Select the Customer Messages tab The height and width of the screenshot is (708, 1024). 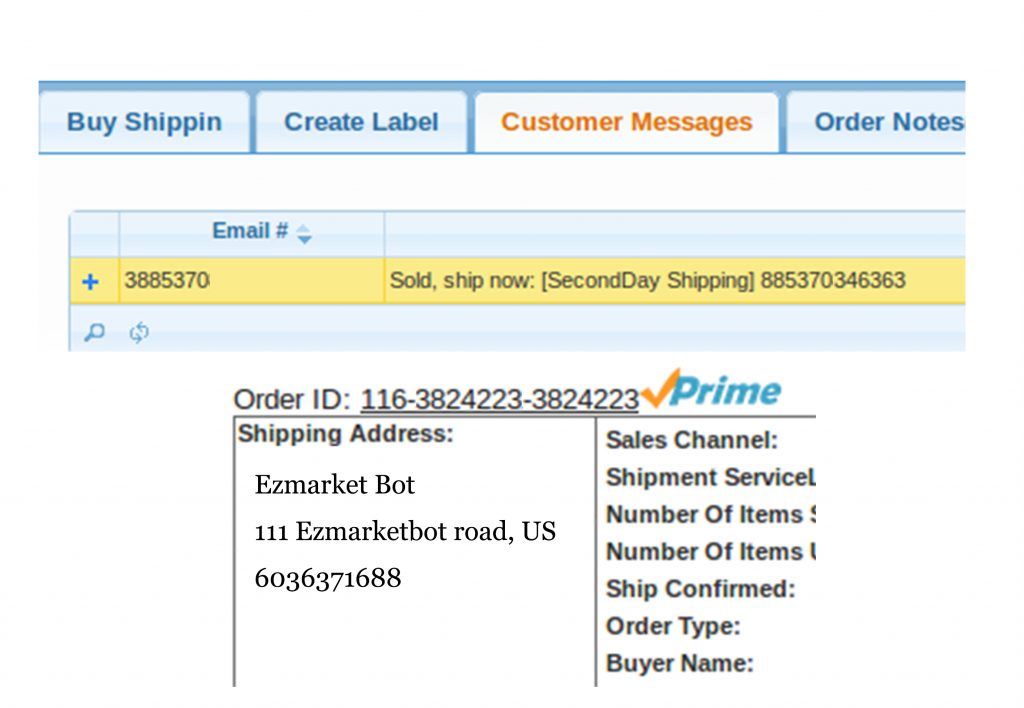(x=627, y=122)
